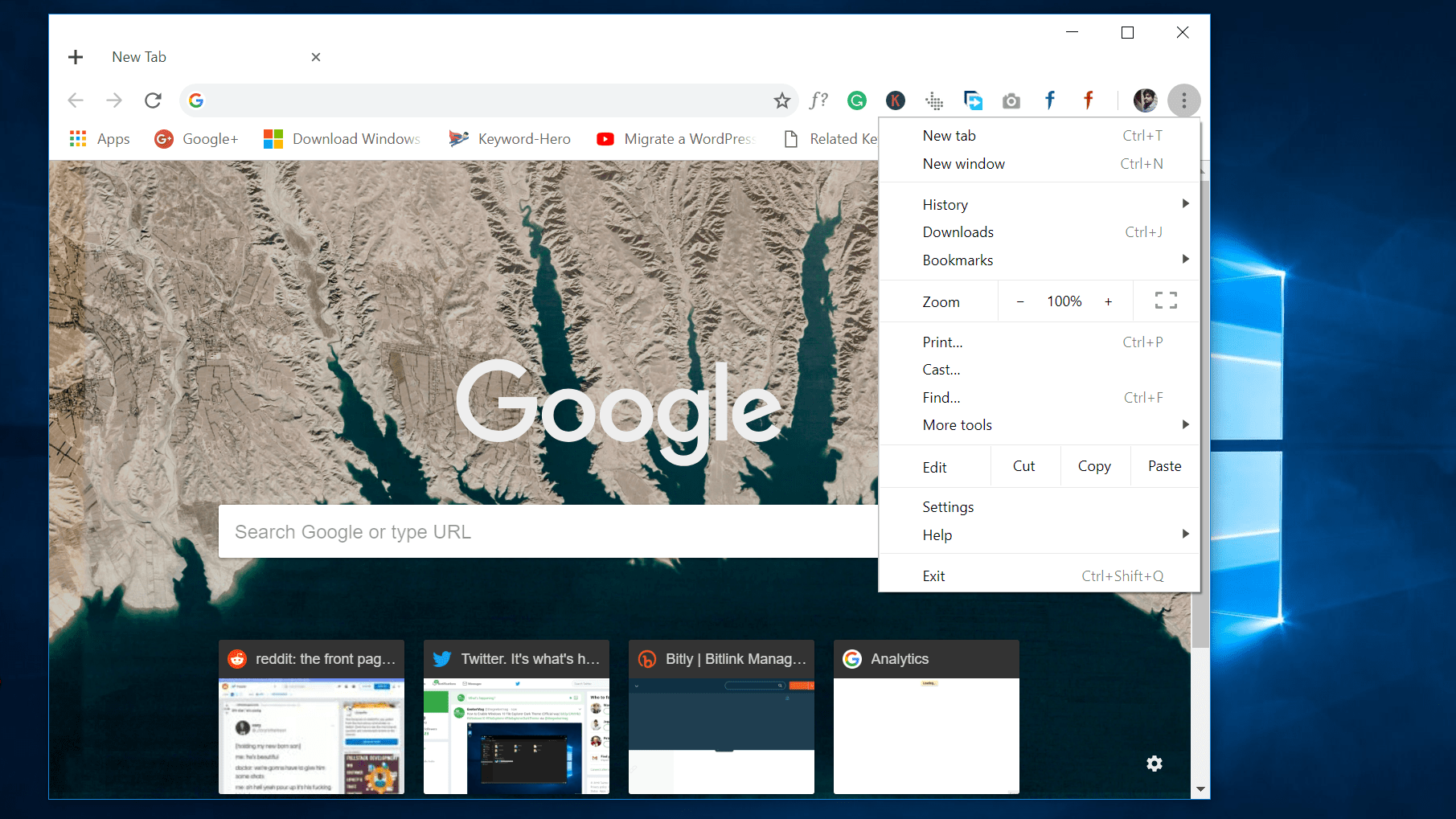The width and height of the screenshot is (1456, 819).
Task: Choose New window from menu
Action: coord(1040,164)
